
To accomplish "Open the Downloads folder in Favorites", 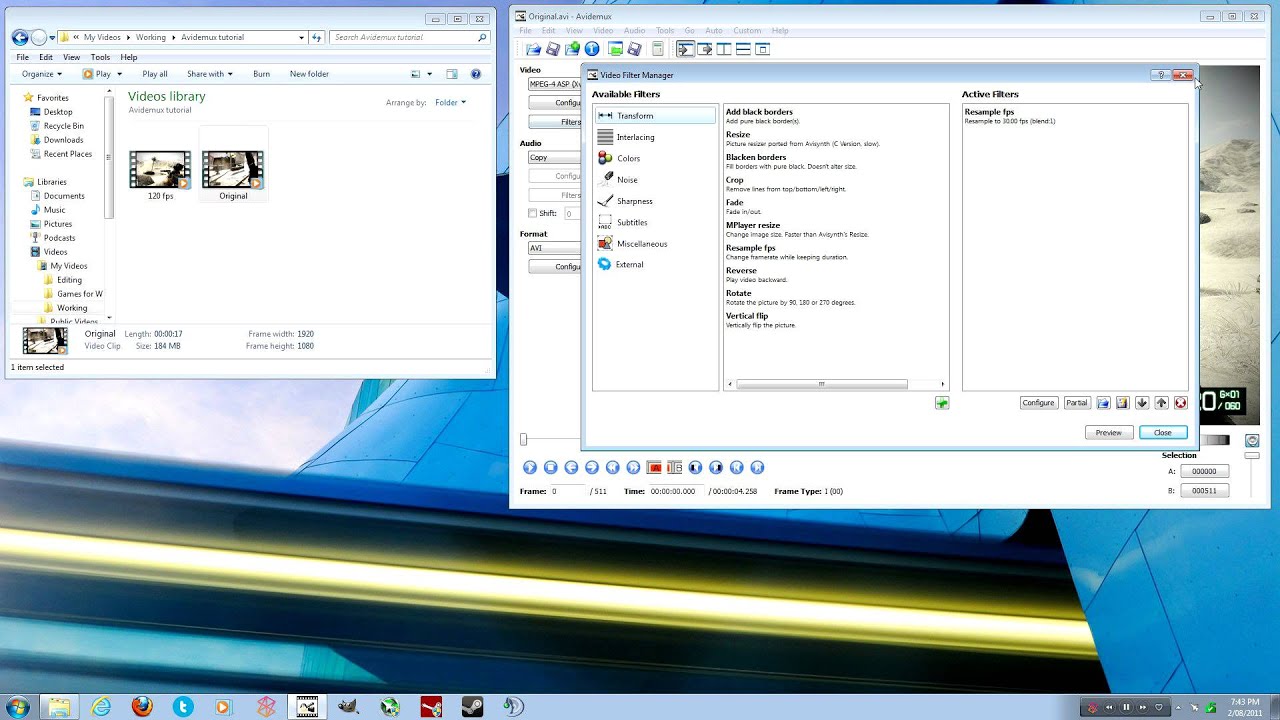I will 63,140.
